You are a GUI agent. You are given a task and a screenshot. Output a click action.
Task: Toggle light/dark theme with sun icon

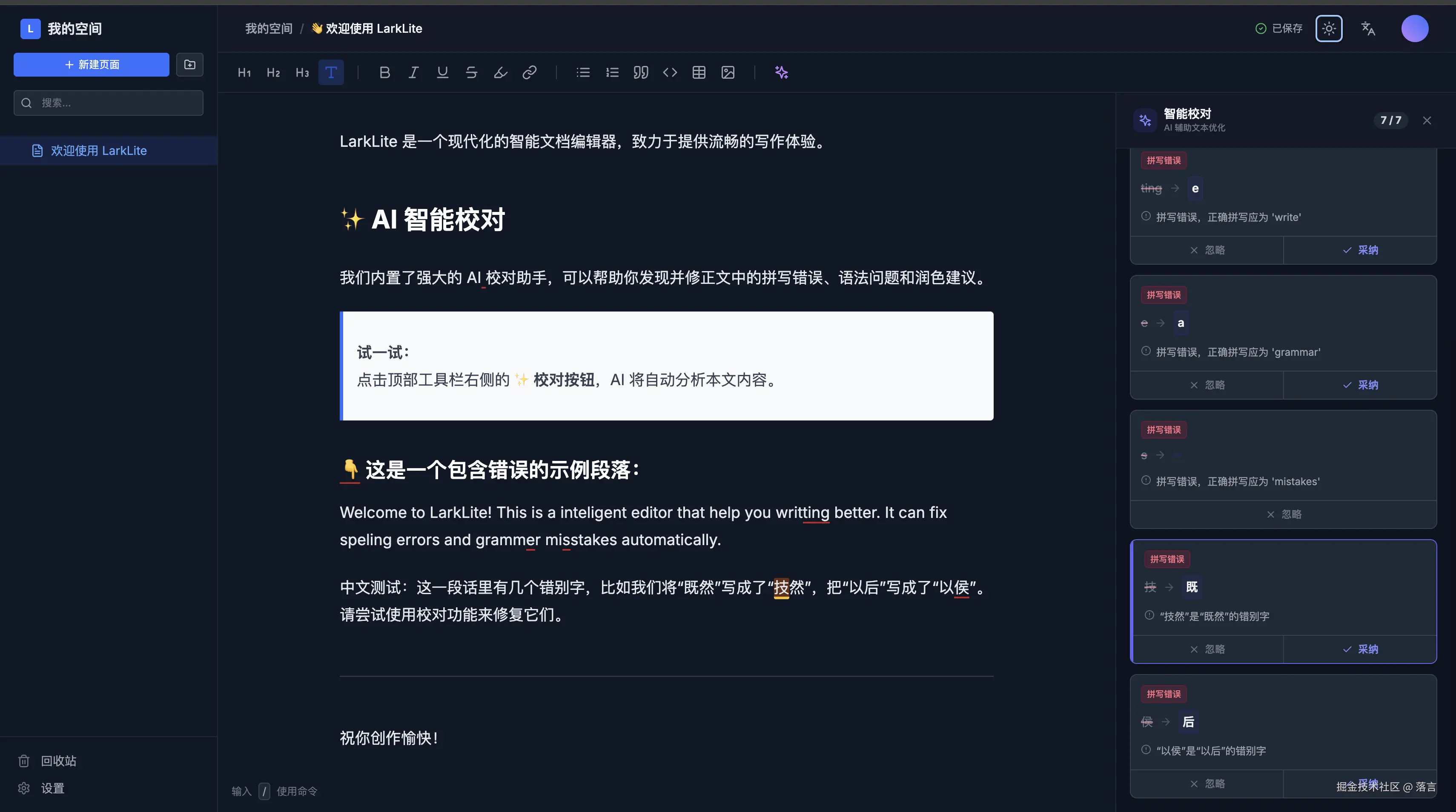click(x=1329, y=28)
